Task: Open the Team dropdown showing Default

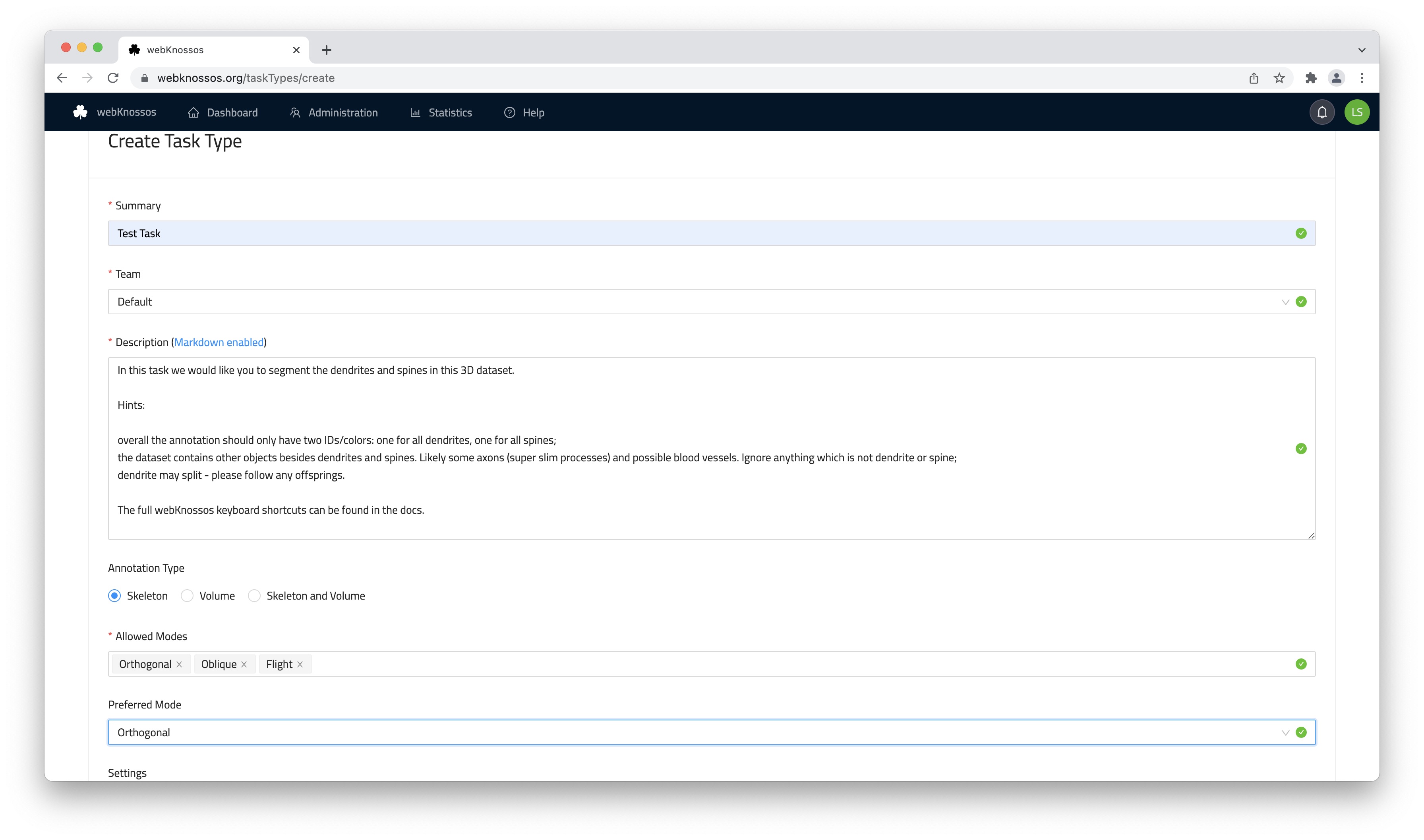Action: point(712,302)
